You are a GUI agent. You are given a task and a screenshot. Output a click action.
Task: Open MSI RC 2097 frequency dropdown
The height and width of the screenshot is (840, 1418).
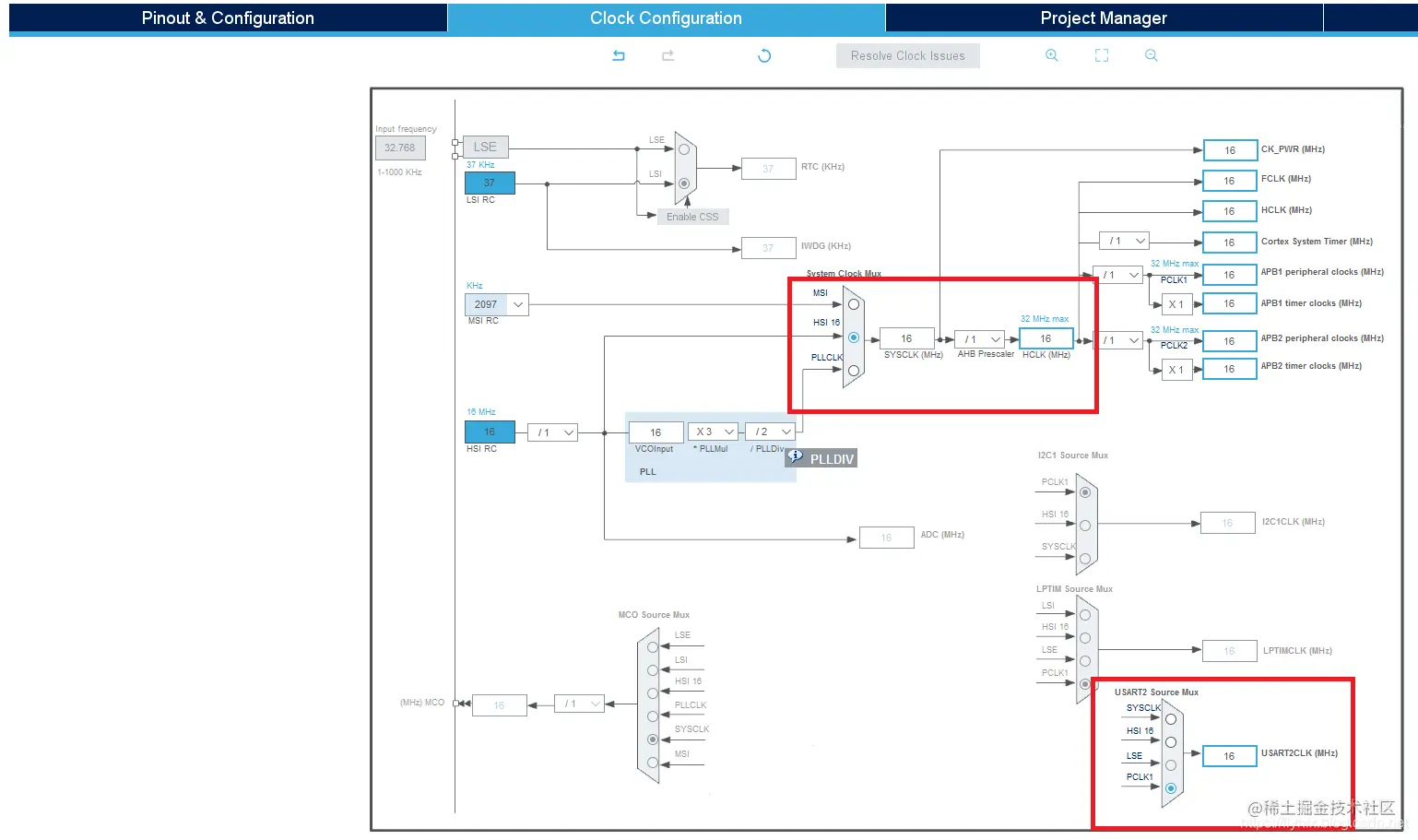coord(497,304)
